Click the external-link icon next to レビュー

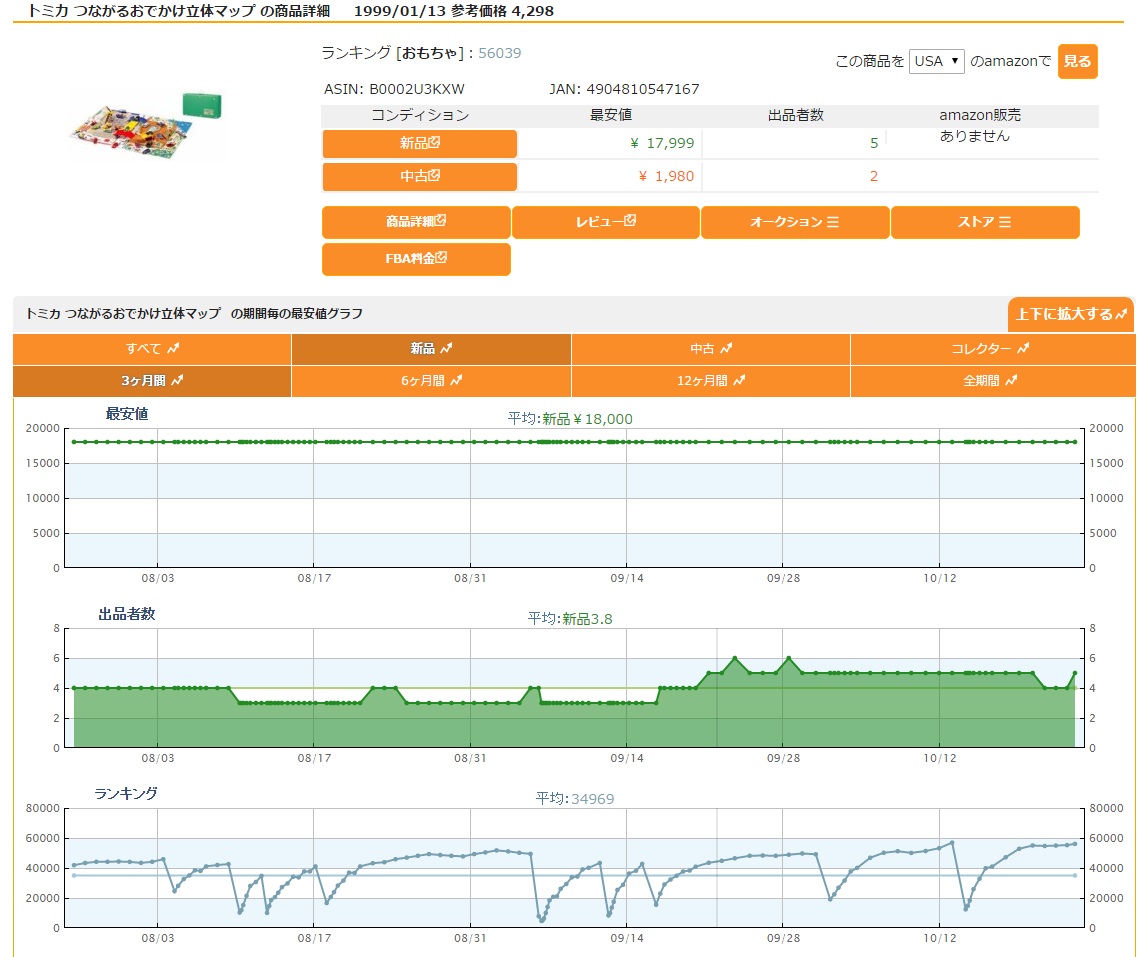click(x=630, y=221)
